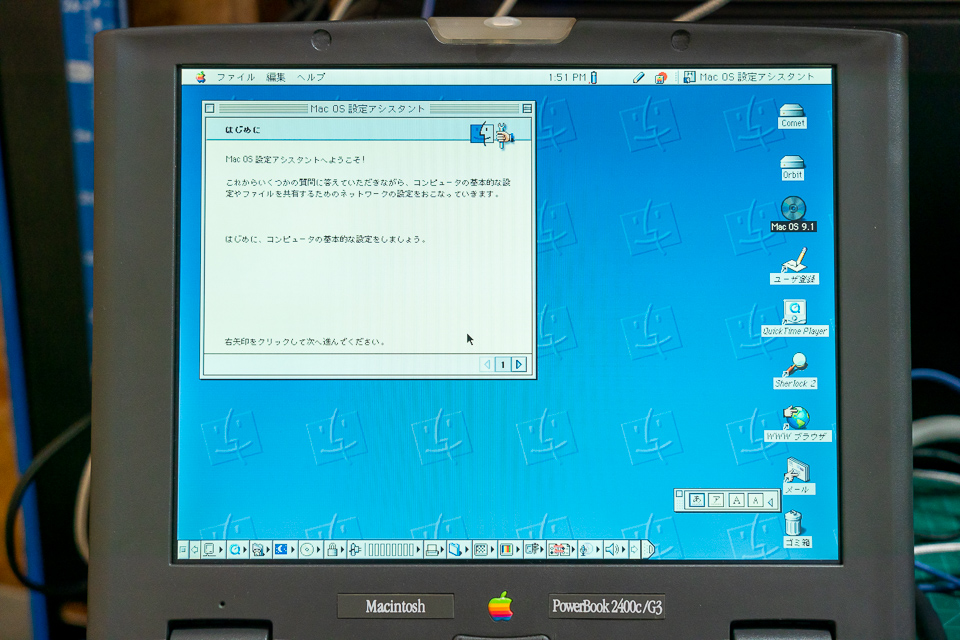Click the battery level bar gauge
The image size is (960, 640).
[x=392, y=549]
